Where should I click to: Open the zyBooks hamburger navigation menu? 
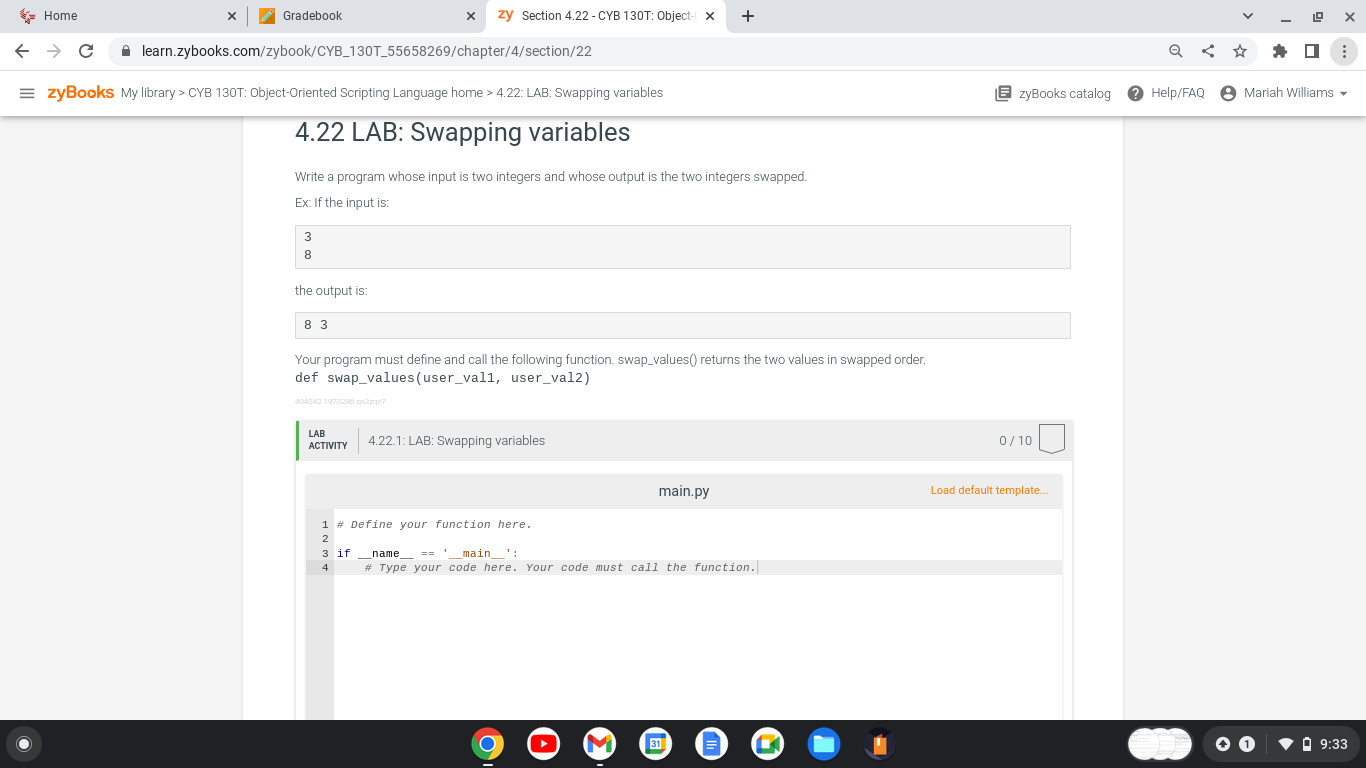click(27, 93)
